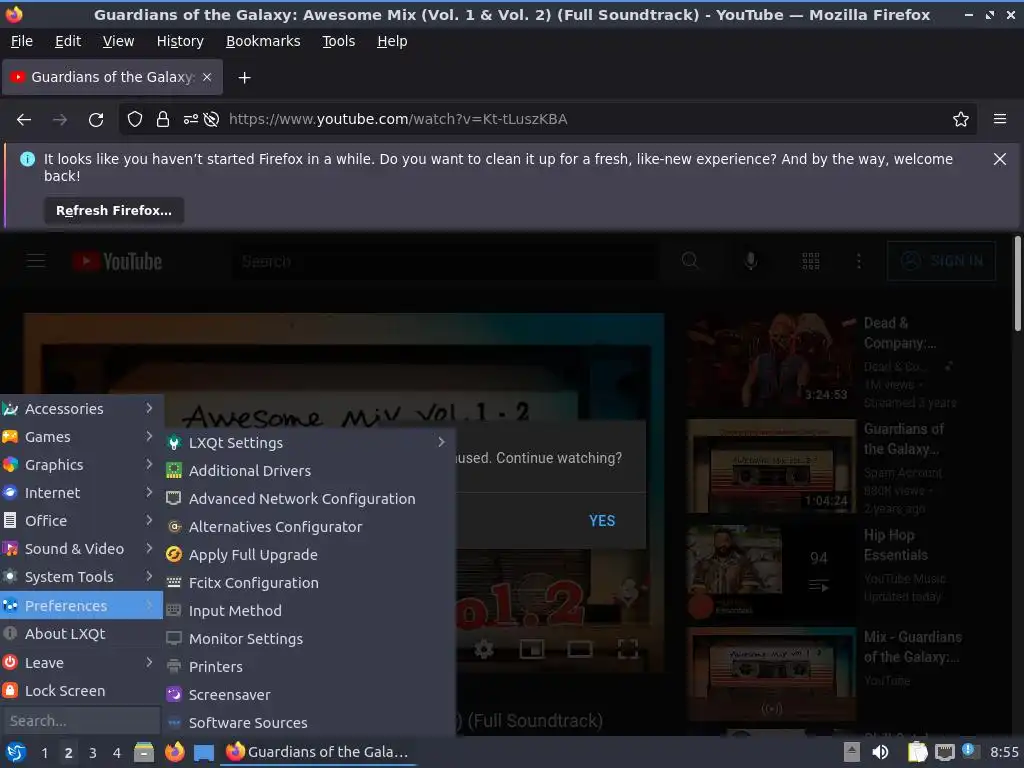The width and height of the screenshot is (1024, 768).
Task: Click the autoplay blocked icon in address bar
Action: [x=211, y=120]
